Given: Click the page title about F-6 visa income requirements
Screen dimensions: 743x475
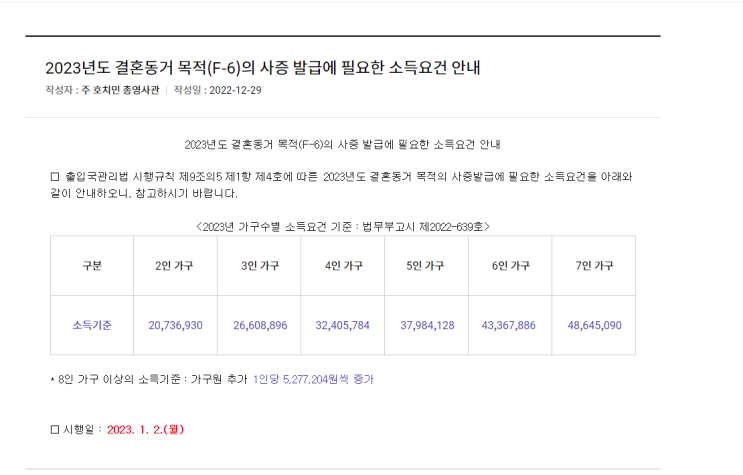Looking at the screenshot, I should point(263,68).
